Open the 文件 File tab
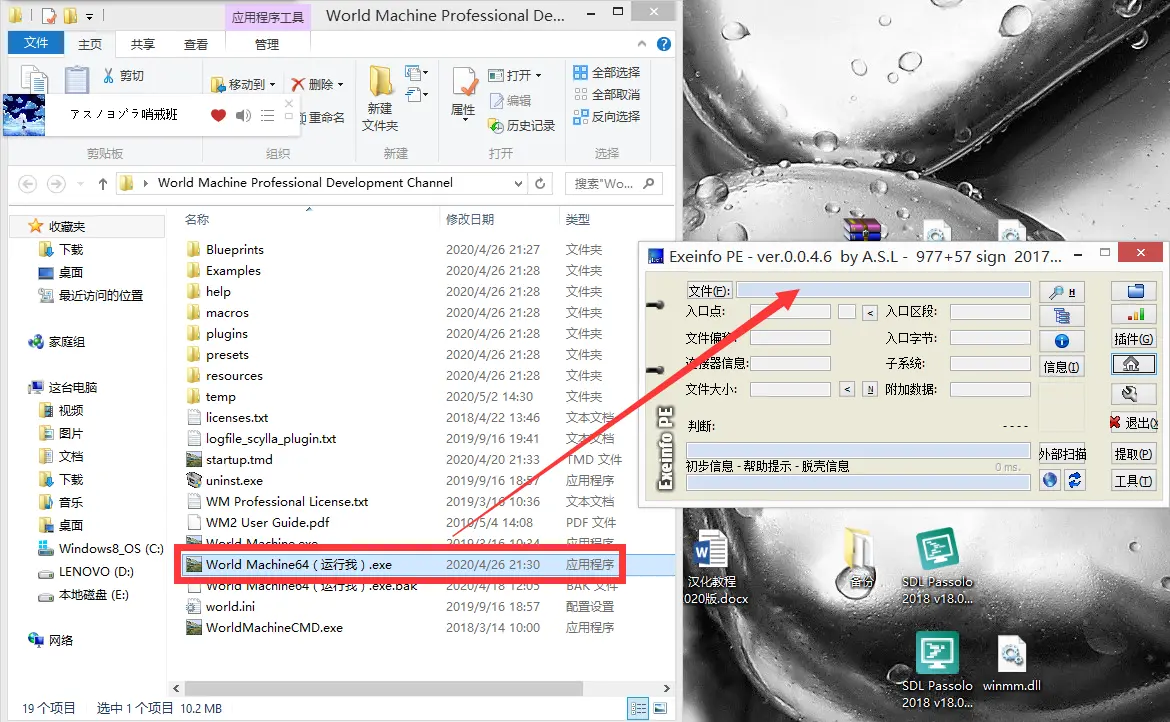The image size is (1170, 722). pos(36,43)
